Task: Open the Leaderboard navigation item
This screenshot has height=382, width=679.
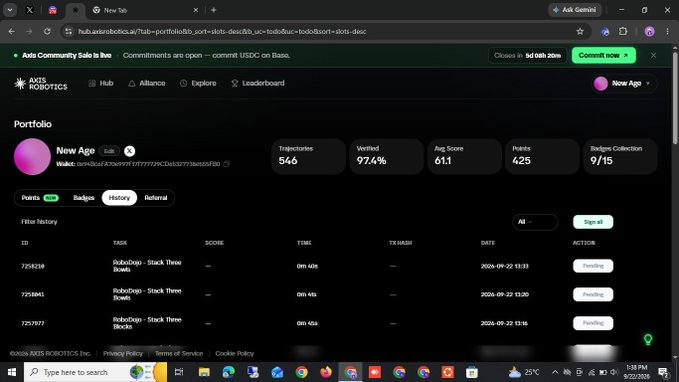Action: pos(258,83)
